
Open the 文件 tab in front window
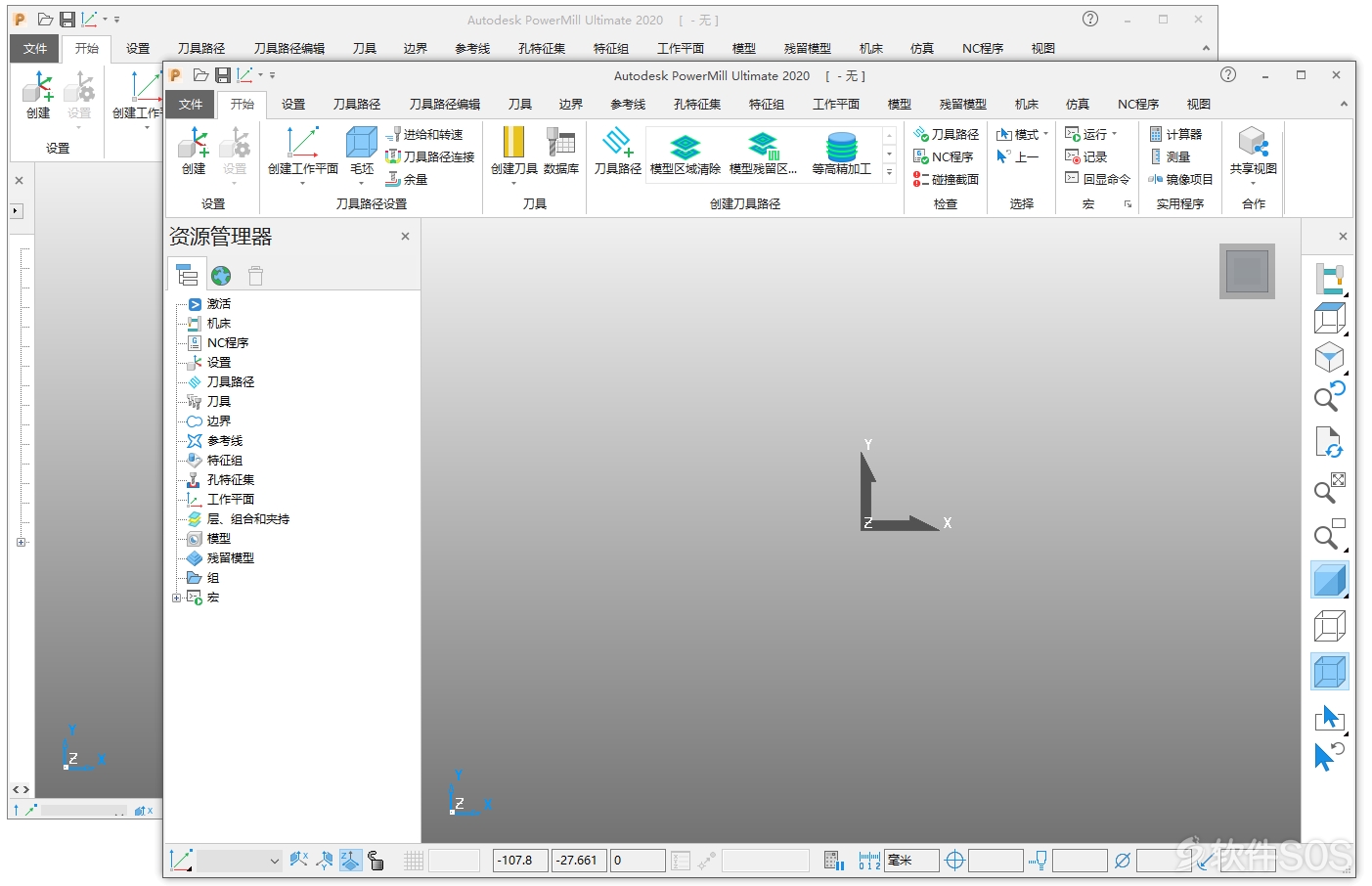[191, 104]
